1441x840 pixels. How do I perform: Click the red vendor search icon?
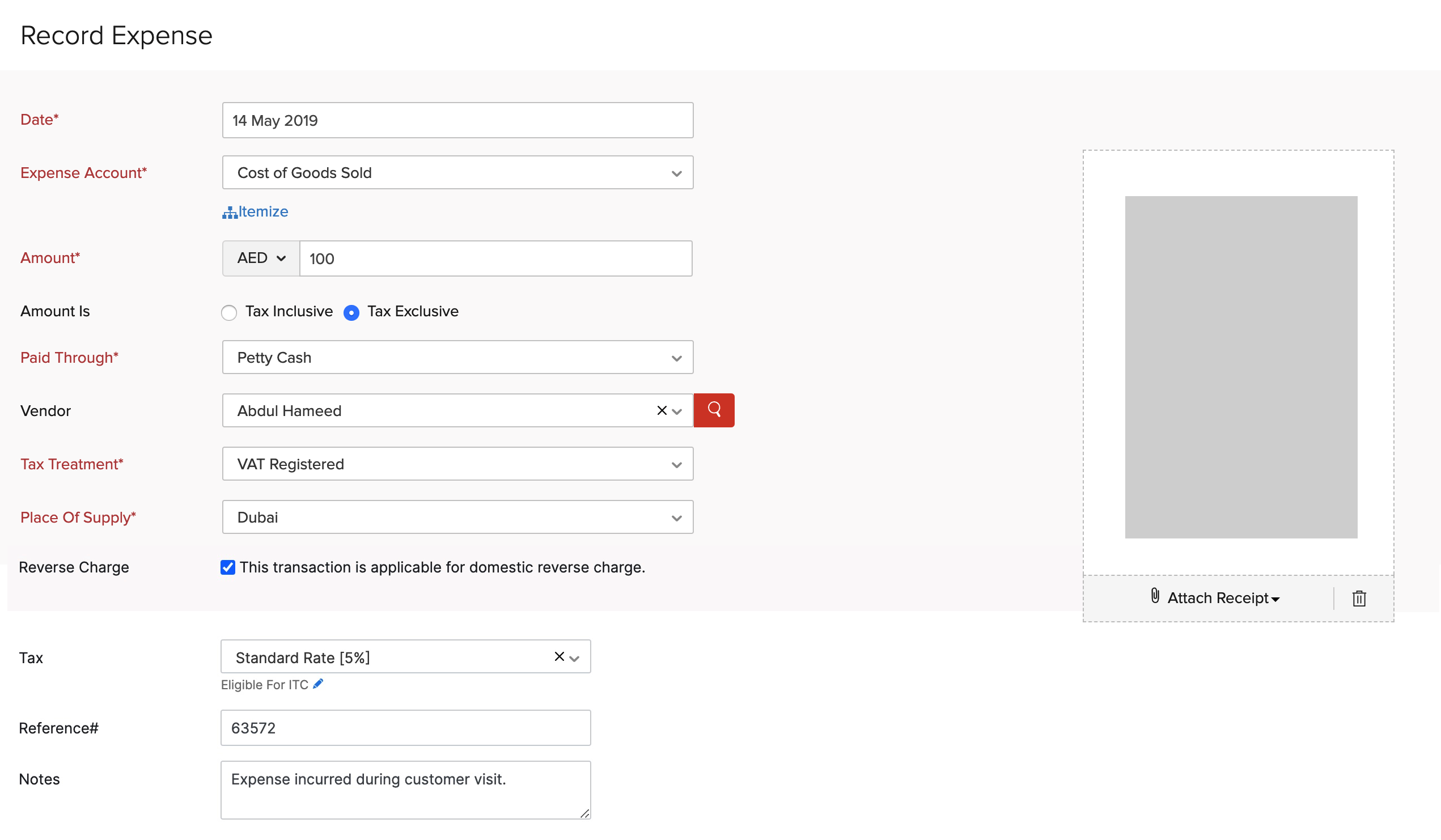tap(714, 410)
